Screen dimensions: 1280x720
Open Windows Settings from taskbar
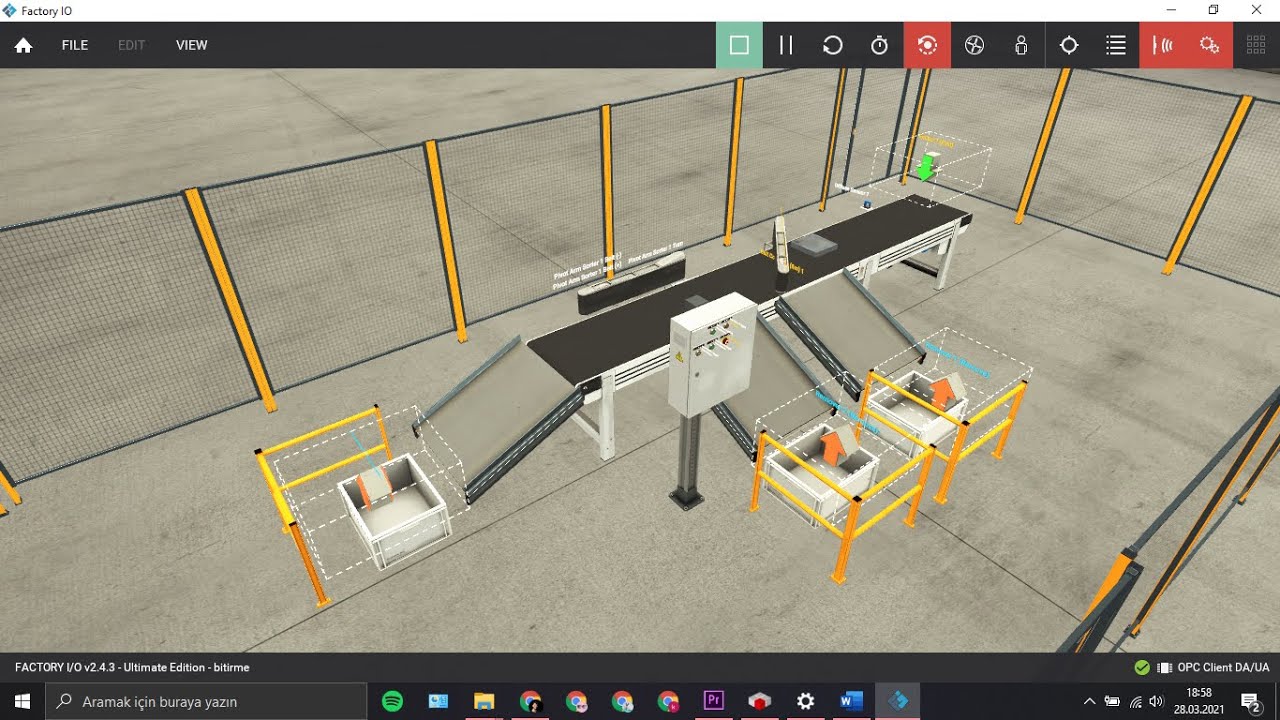[x=806, y=701]
